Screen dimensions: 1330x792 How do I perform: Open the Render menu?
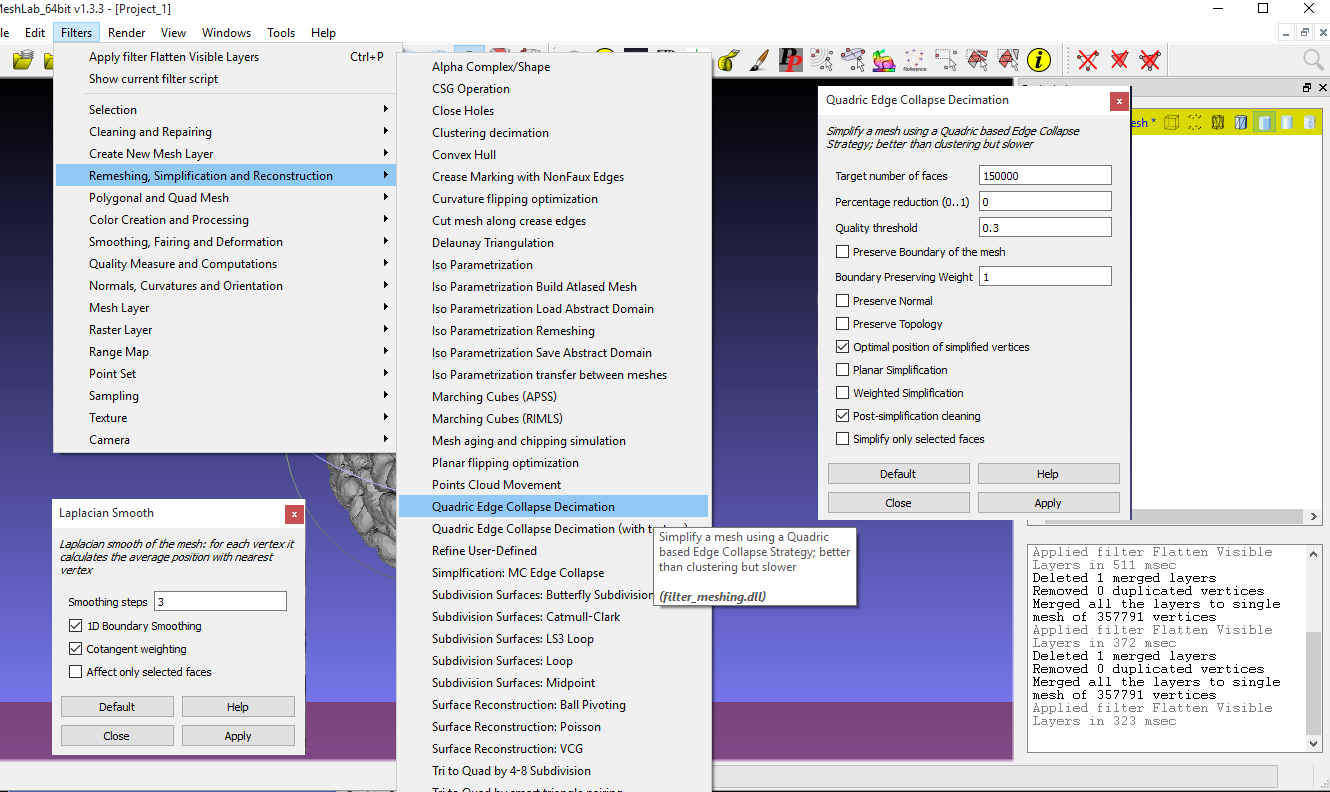point(127,33)
